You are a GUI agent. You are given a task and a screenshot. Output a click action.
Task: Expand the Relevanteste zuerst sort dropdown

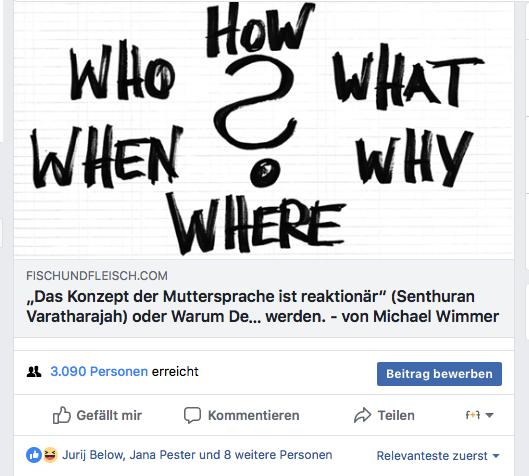coord(438,456)
